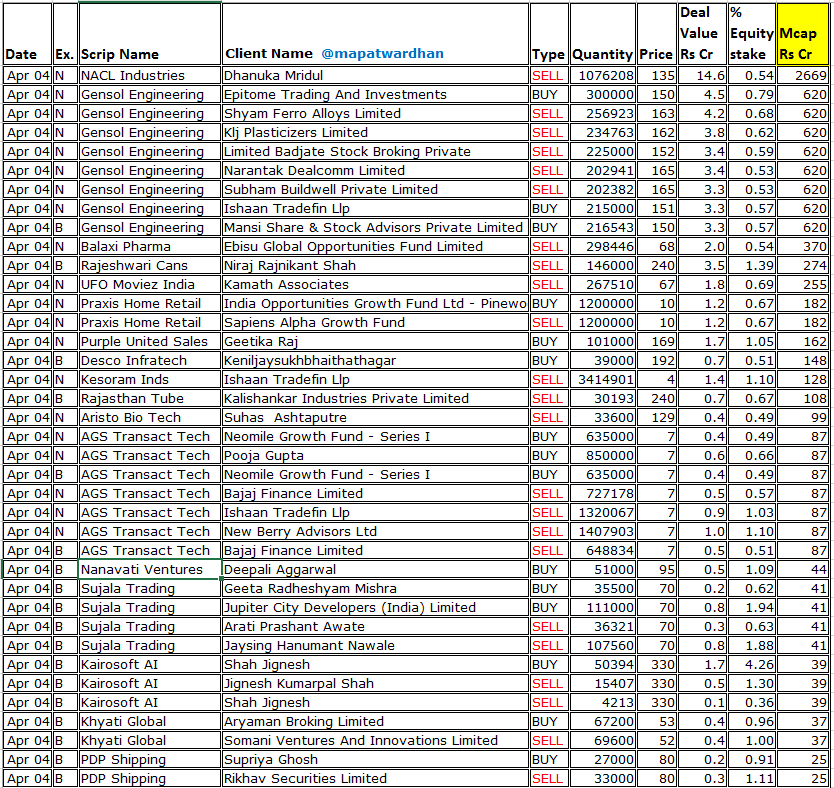Select Shyam Ferro Alloys Limited cell

coord(375,114)
